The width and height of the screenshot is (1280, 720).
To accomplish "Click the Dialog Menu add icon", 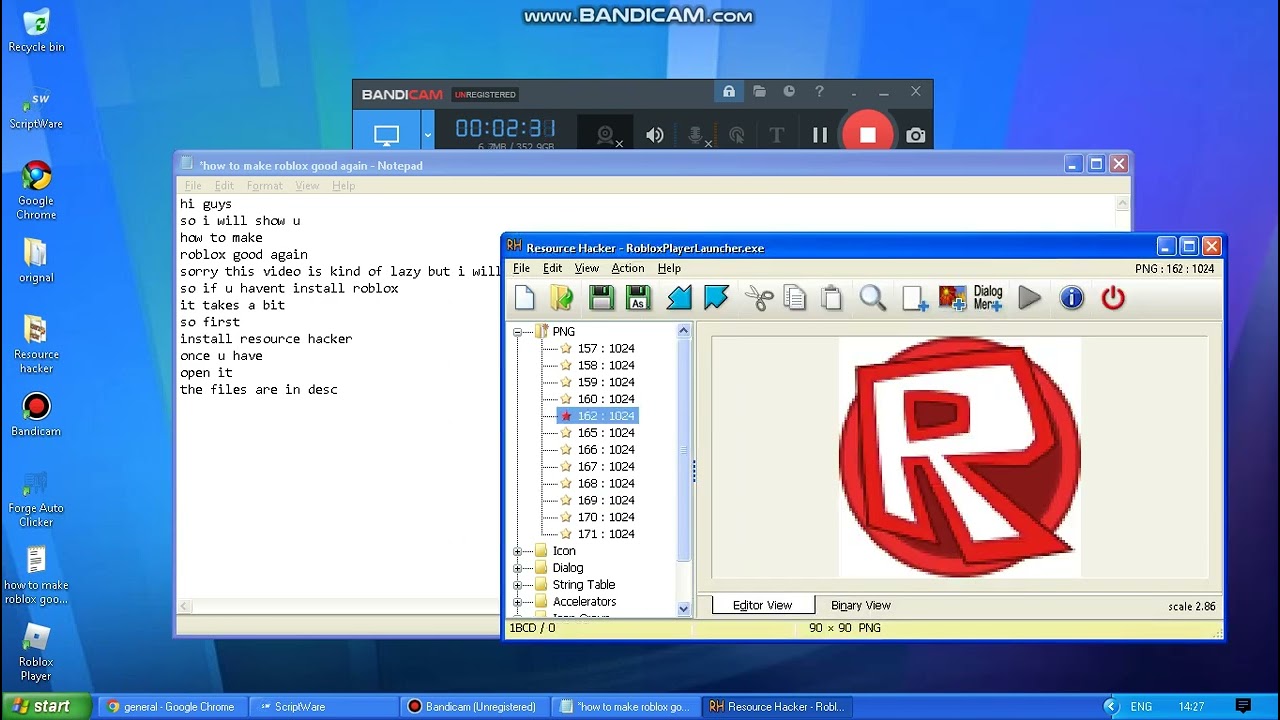I will [x=988, y=297].
